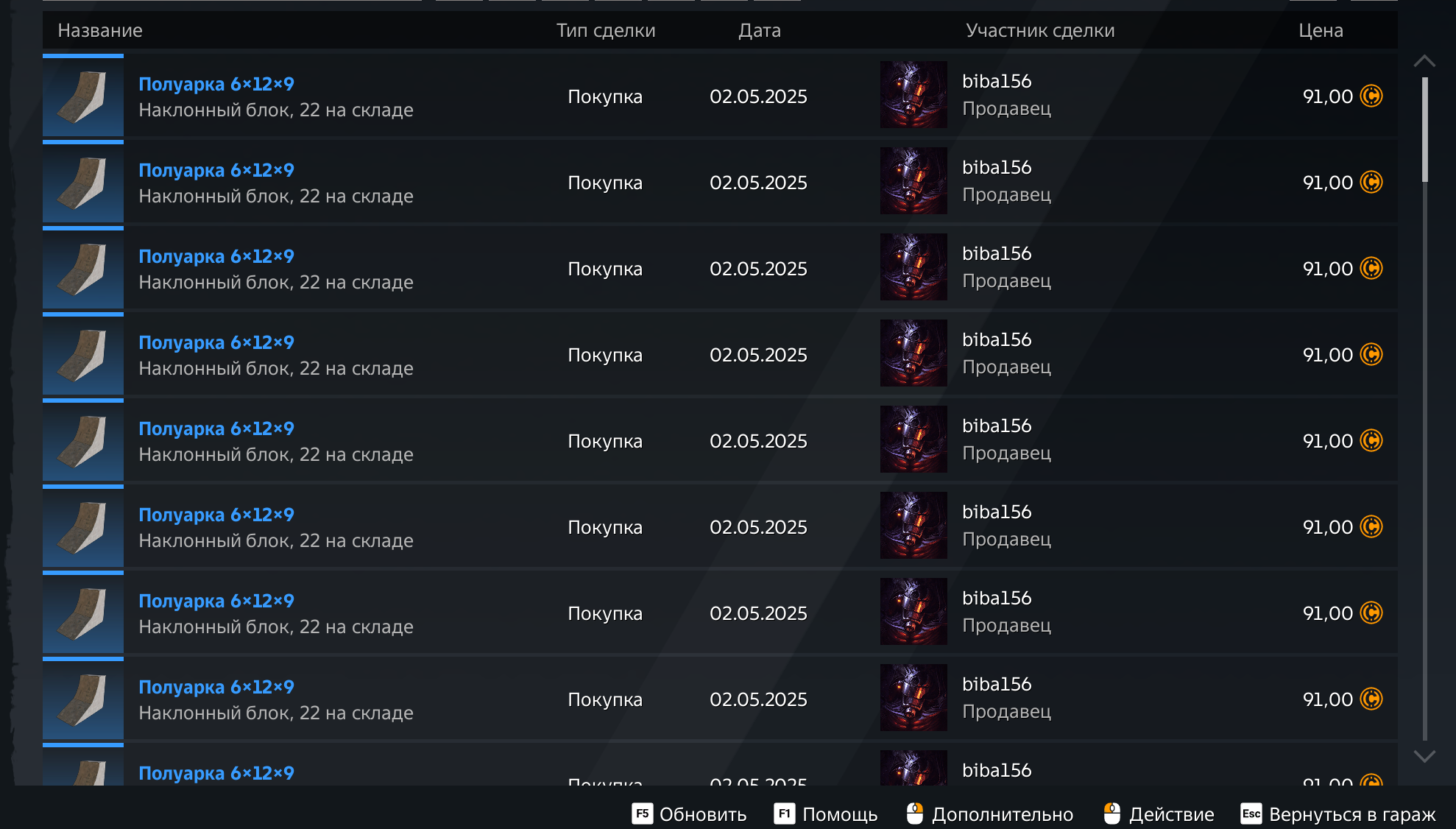The image size is (1456, 829).
Task: Click the F5 key icon for Обновить
Action: 642,814
